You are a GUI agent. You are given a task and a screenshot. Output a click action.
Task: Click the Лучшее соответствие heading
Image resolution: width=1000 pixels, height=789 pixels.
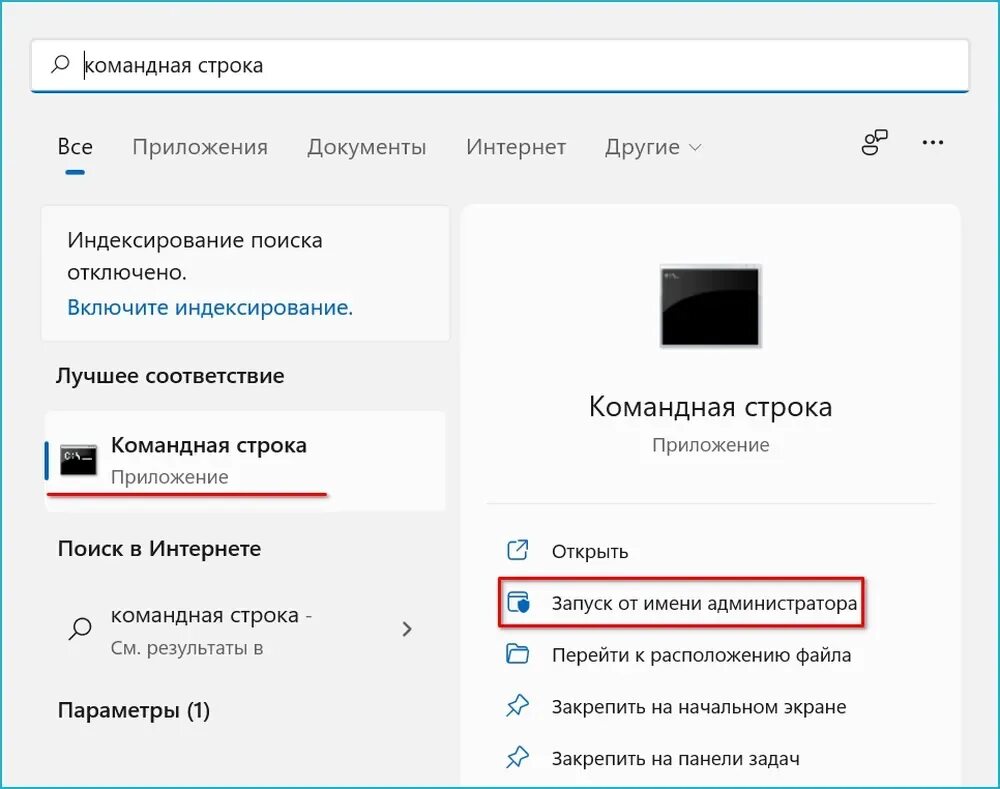coord(170,375)
